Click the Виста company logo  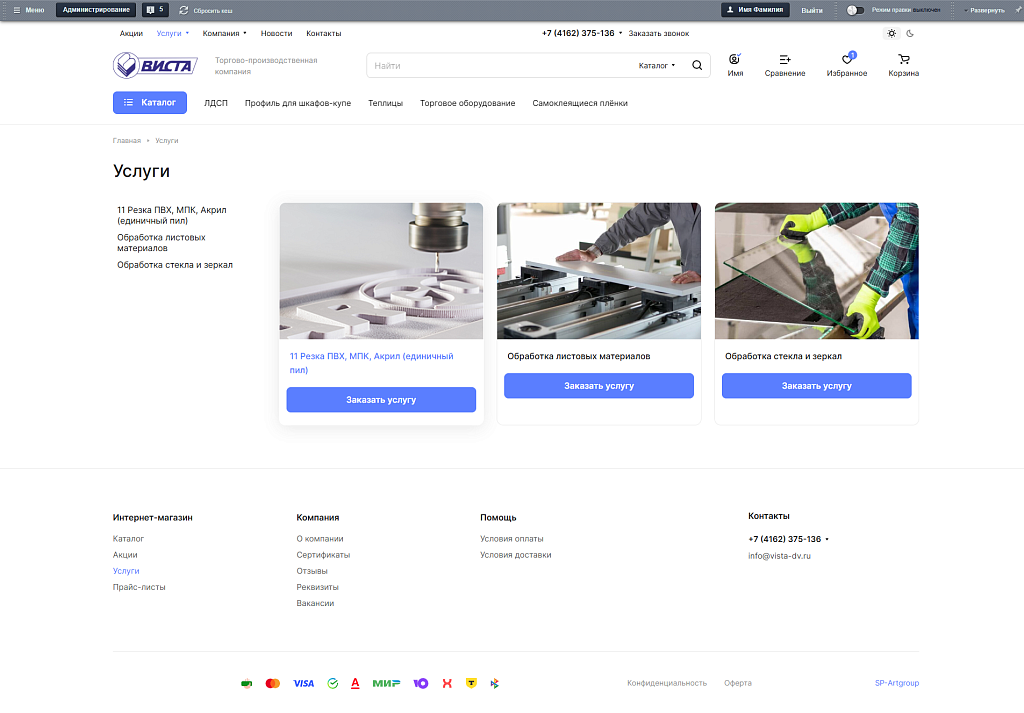point(155,65)
